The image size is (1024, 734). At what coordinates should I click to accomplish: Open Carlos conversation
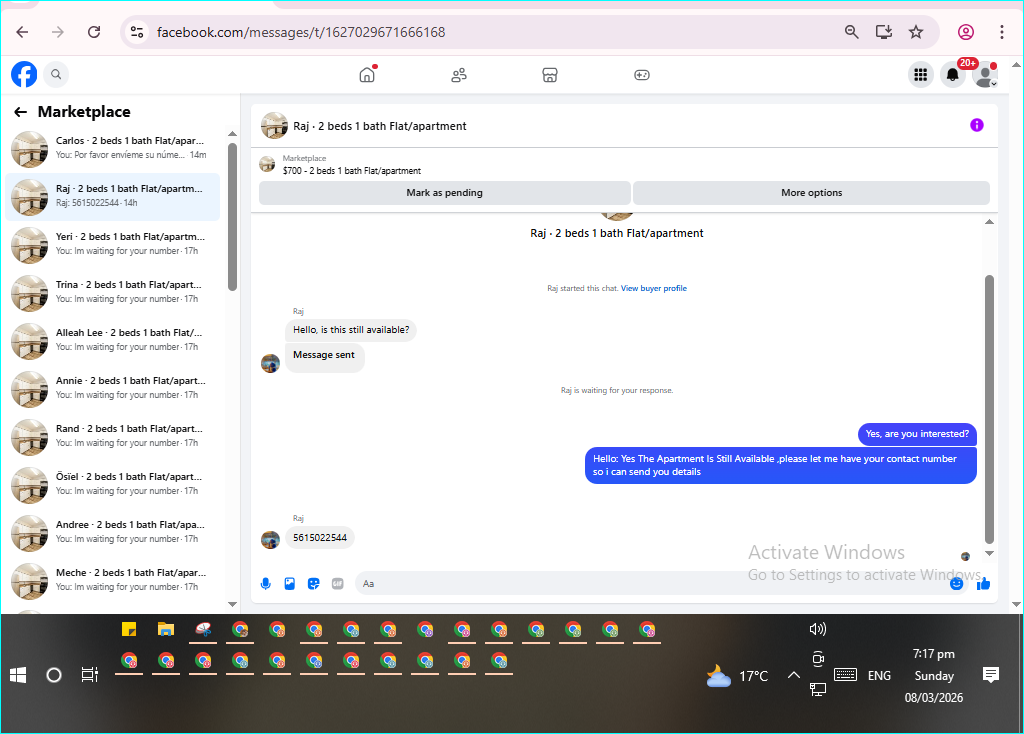tap(112, 149)
